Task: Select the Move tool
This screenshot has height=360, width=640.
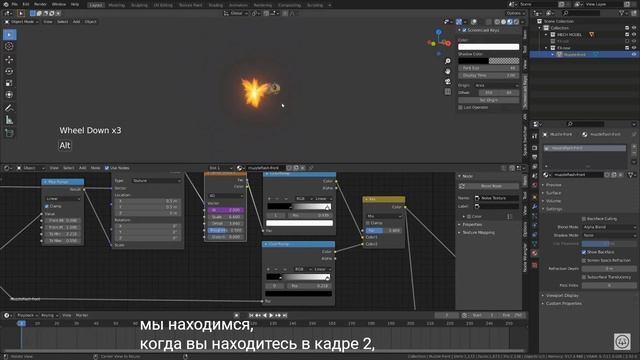Action: 9,60
